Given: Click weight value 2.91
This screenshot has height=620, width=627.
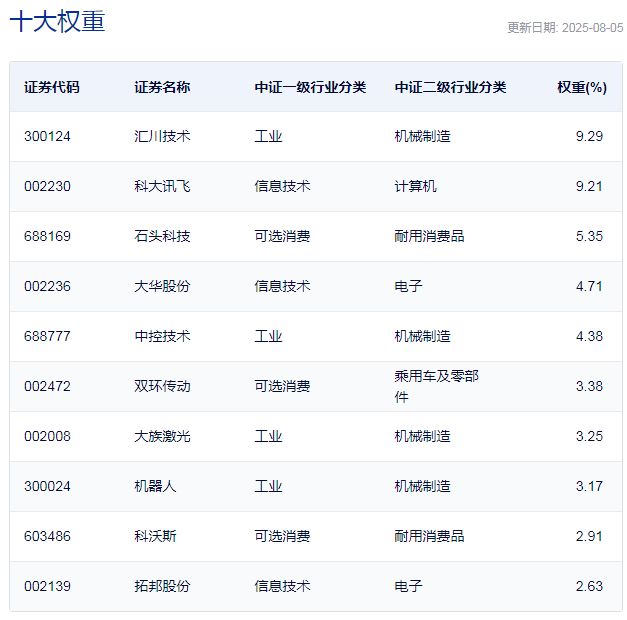Looking at the screenshot, I should 589,536.
